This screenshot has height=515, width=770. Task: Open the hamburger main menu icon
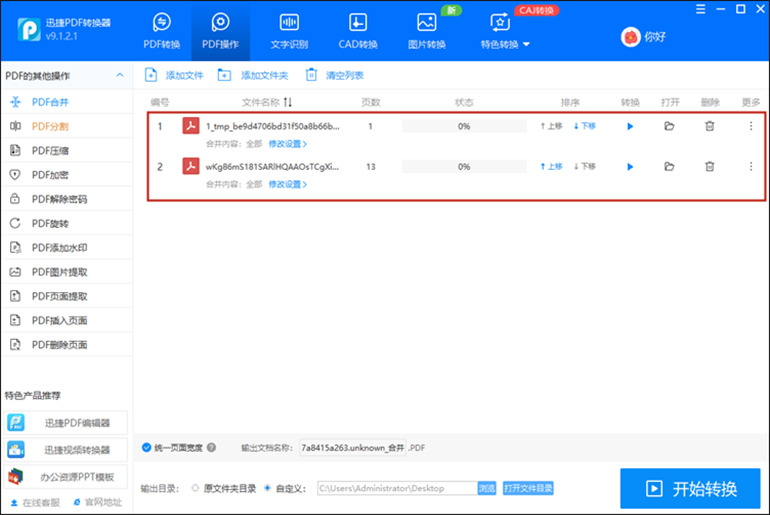pyautogui.click(x=701, y=9)
